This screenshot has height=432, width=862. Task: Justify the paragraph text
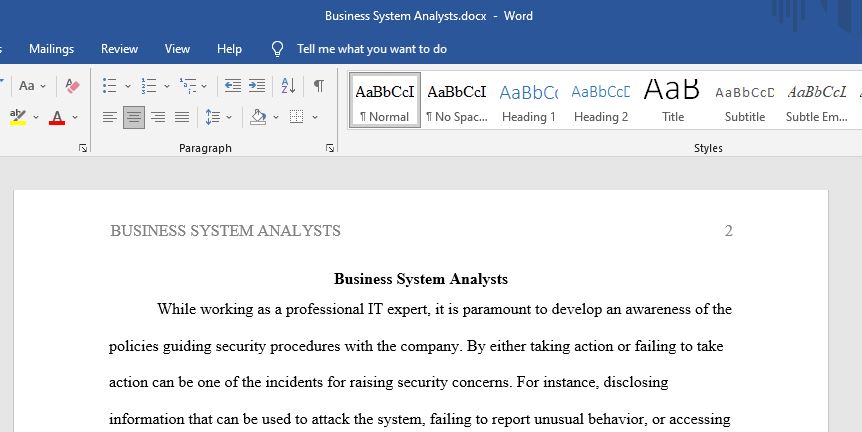[x=182, y=117]
